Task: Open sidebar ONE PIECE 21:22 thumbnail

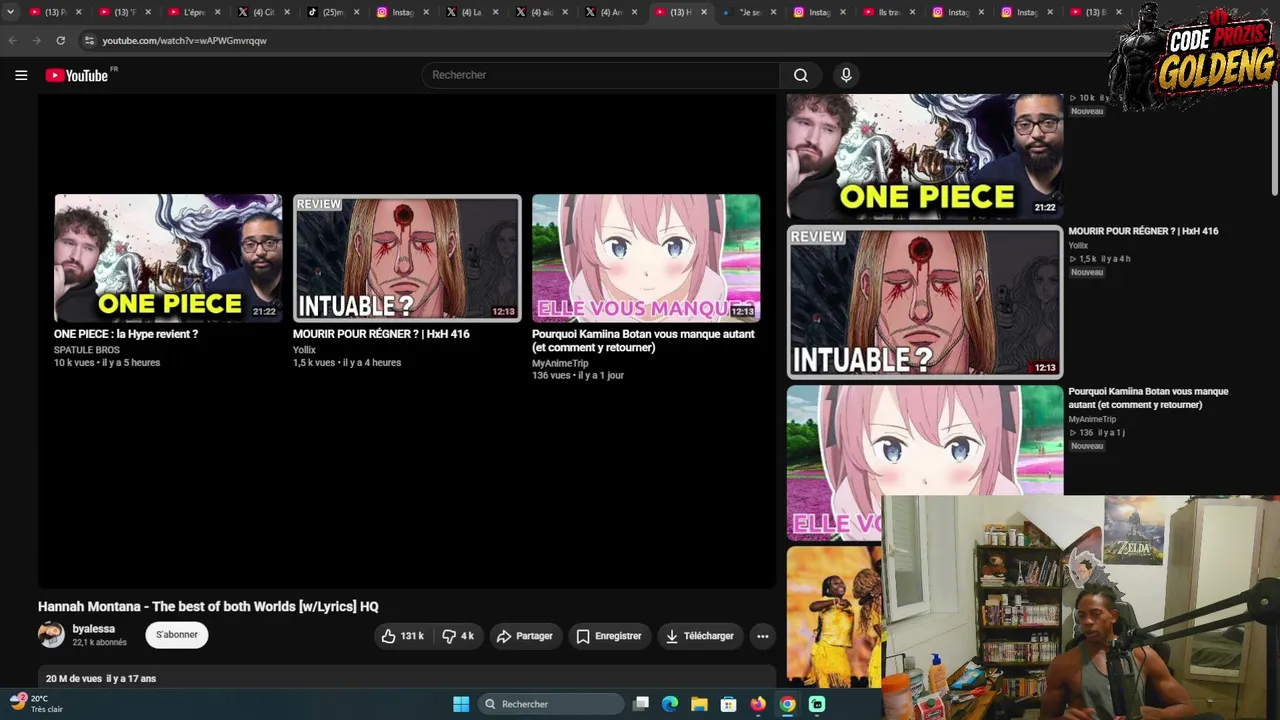Action: click(x=925, y=156)
